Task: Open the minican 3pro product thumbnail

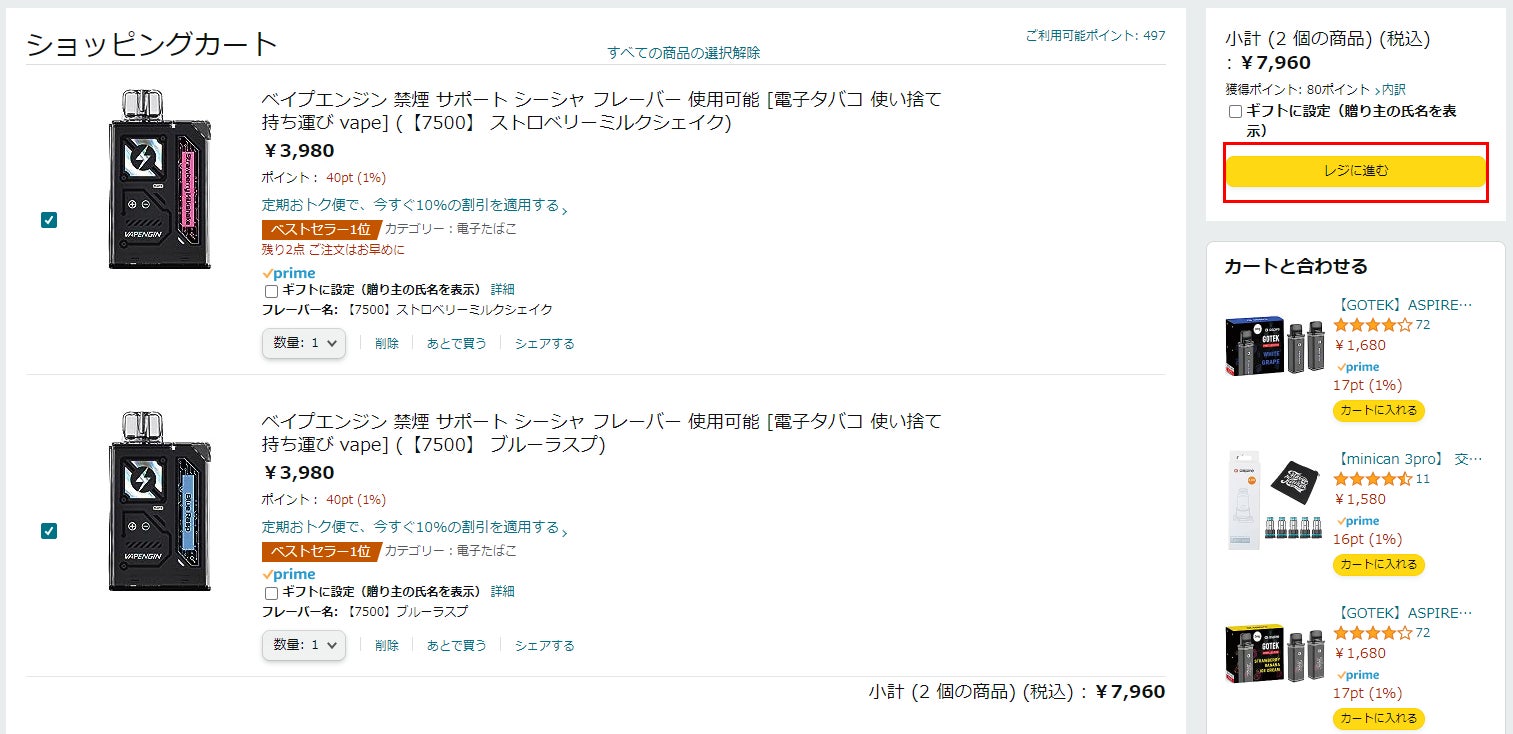Action: tap(1275, 500)
